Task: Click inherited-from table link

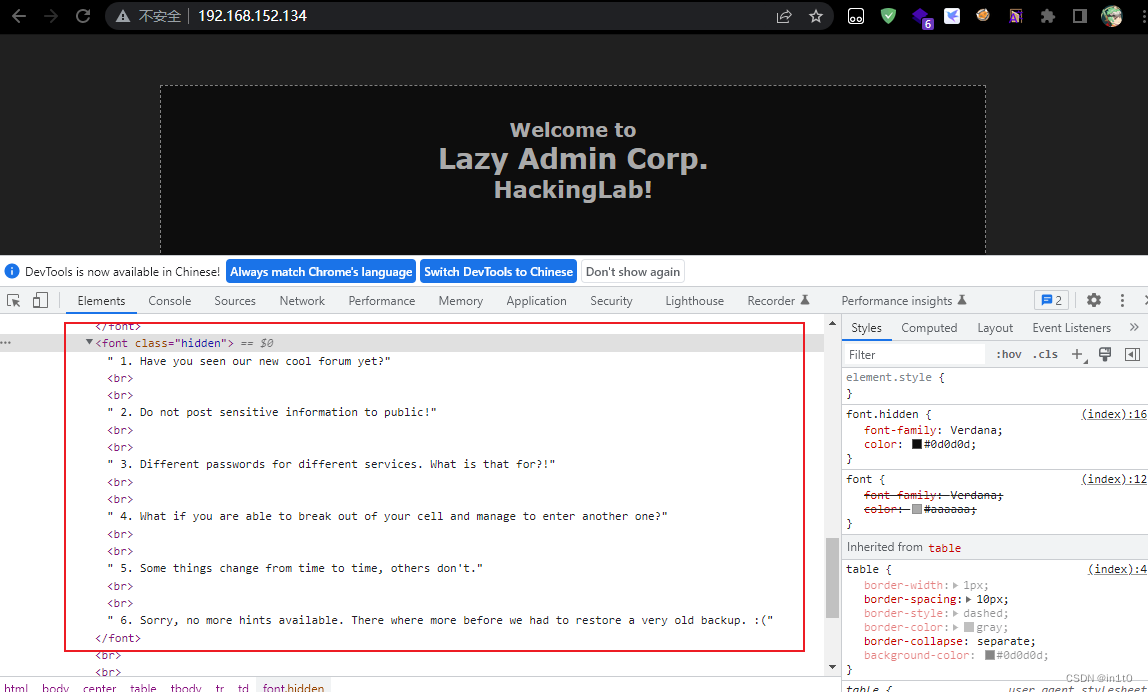Action: 944,548
